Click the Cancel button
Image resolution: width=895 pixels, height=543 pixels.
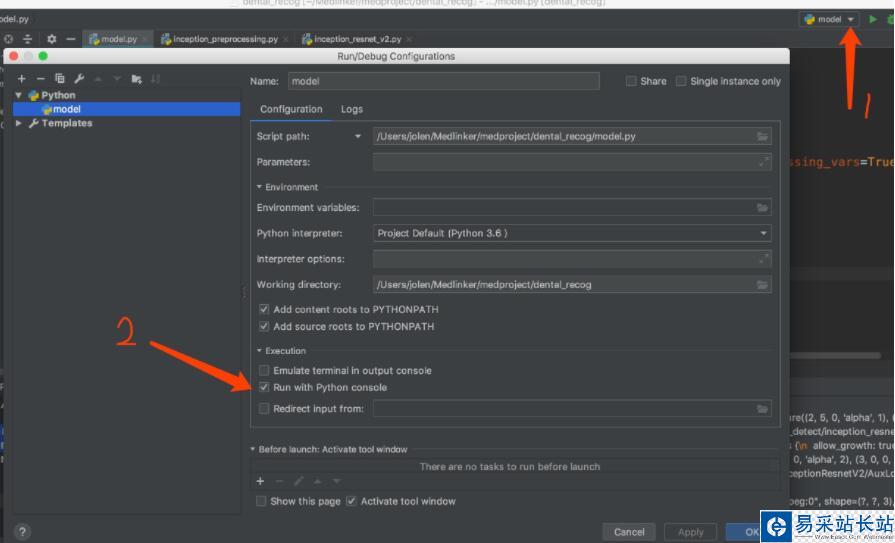click(629, 532)
